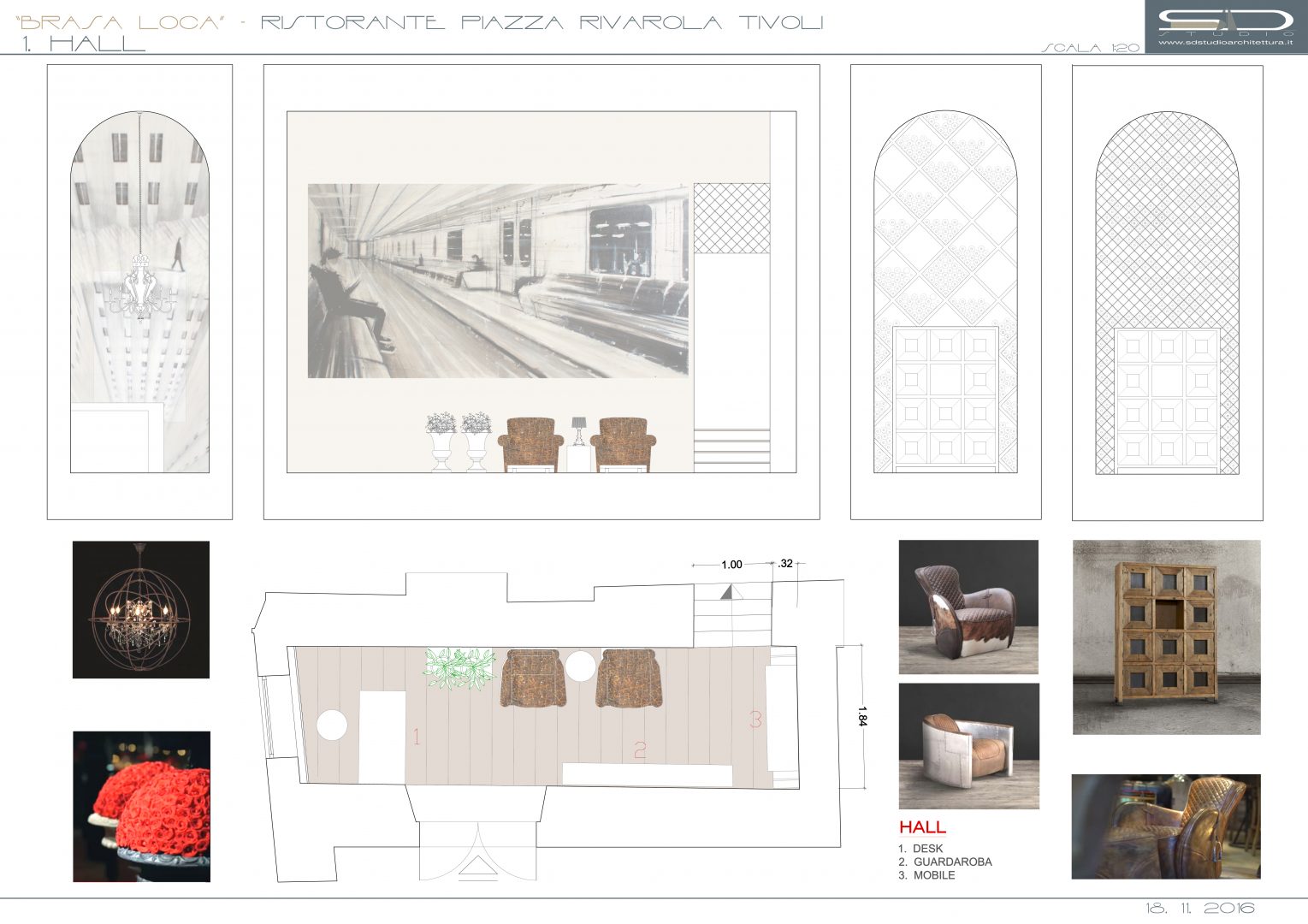Open the cowhide leather armchair photo
The width and height of the screenshot is (1308, 924).
(968, 607)
